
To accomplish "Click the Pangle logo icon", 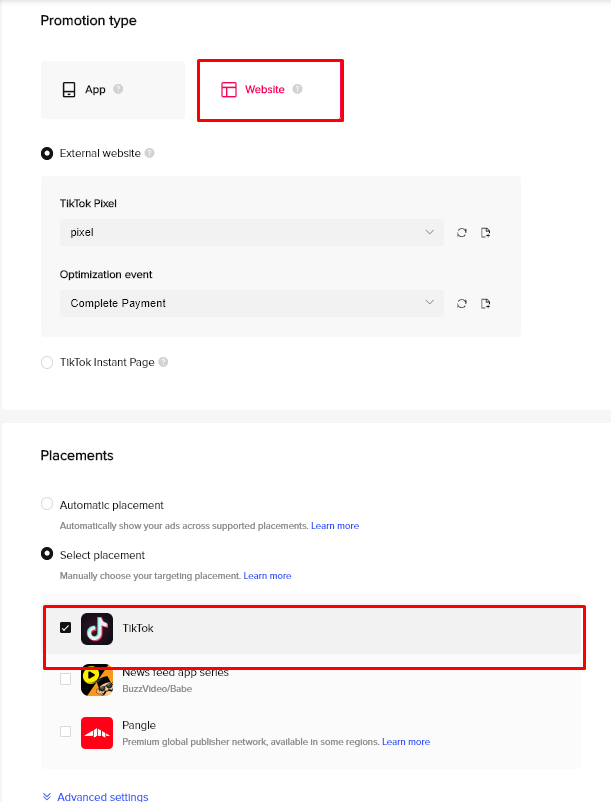I will (x=97, y=732).
